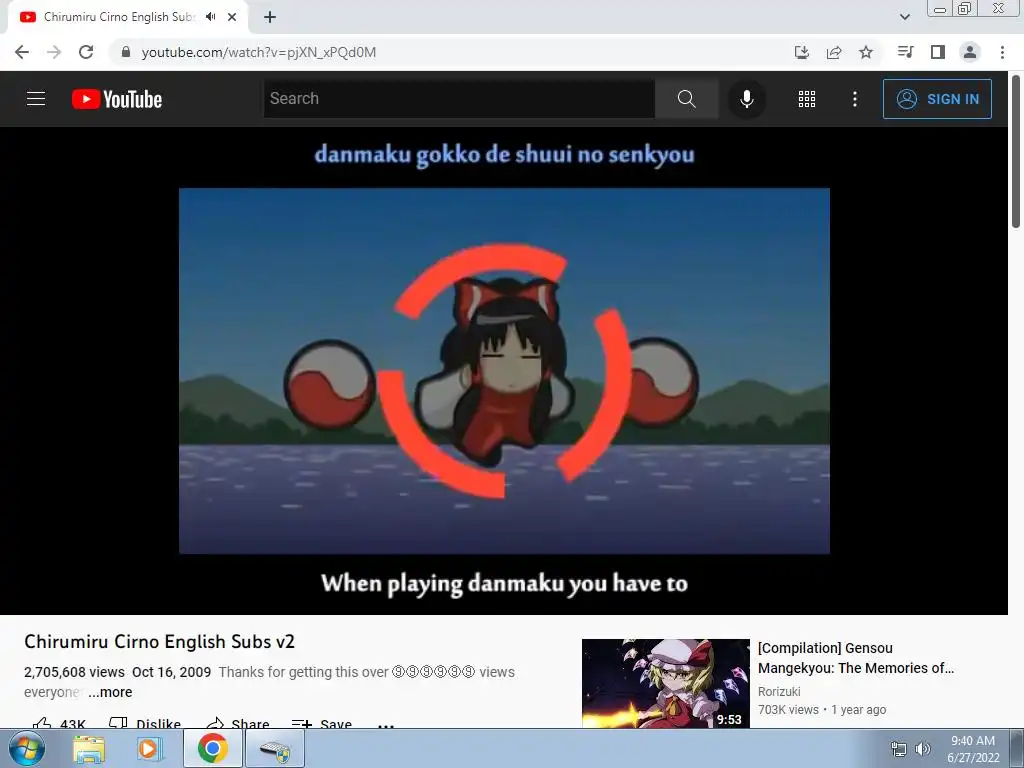Open '[Compilation] Gensou Mangekyou' video title
Viewport: 1024px width, 768px height.
856,658
